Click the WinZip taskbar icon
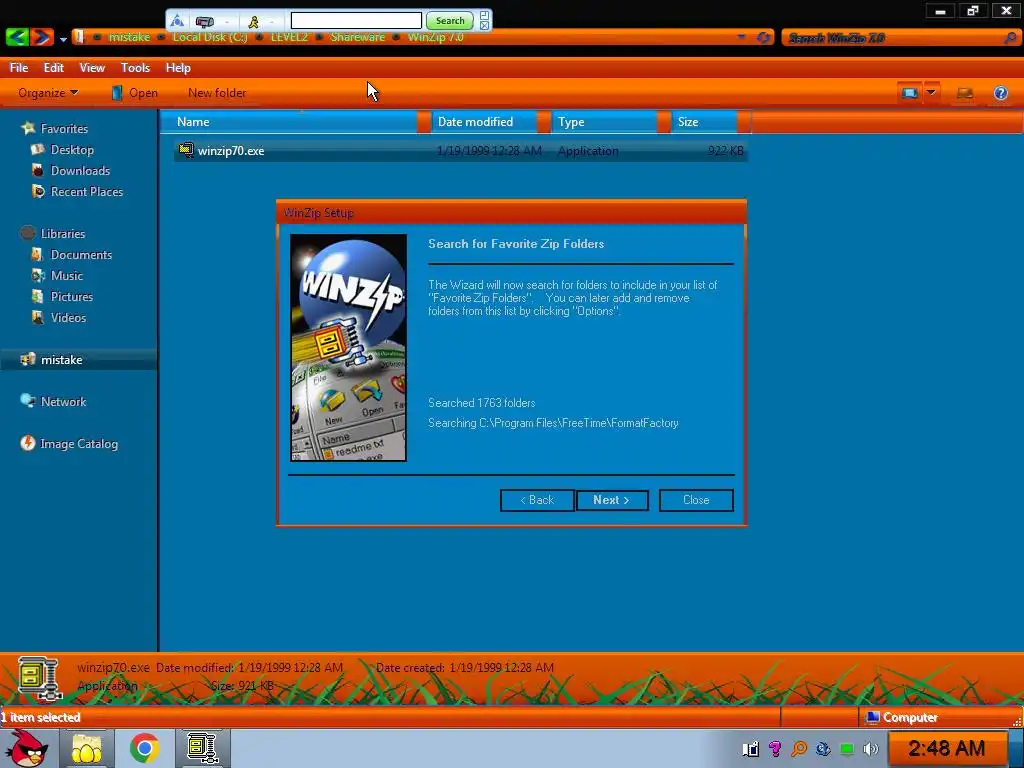1024x768 pixels. 202,748
